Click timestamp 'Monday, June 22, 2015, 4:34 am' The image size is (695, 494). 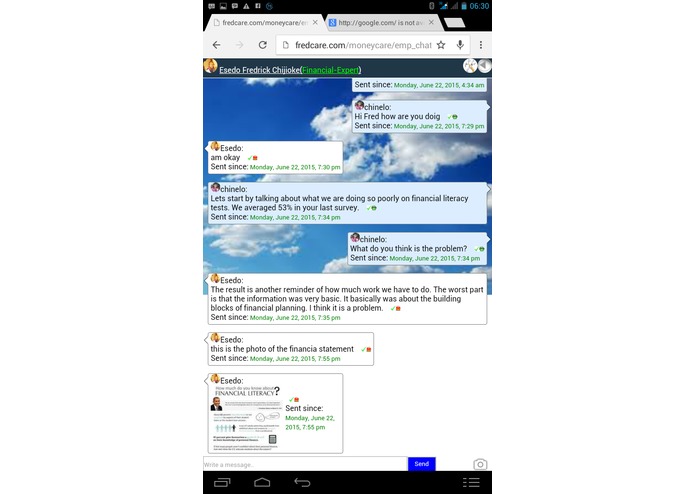pos(439,85)
